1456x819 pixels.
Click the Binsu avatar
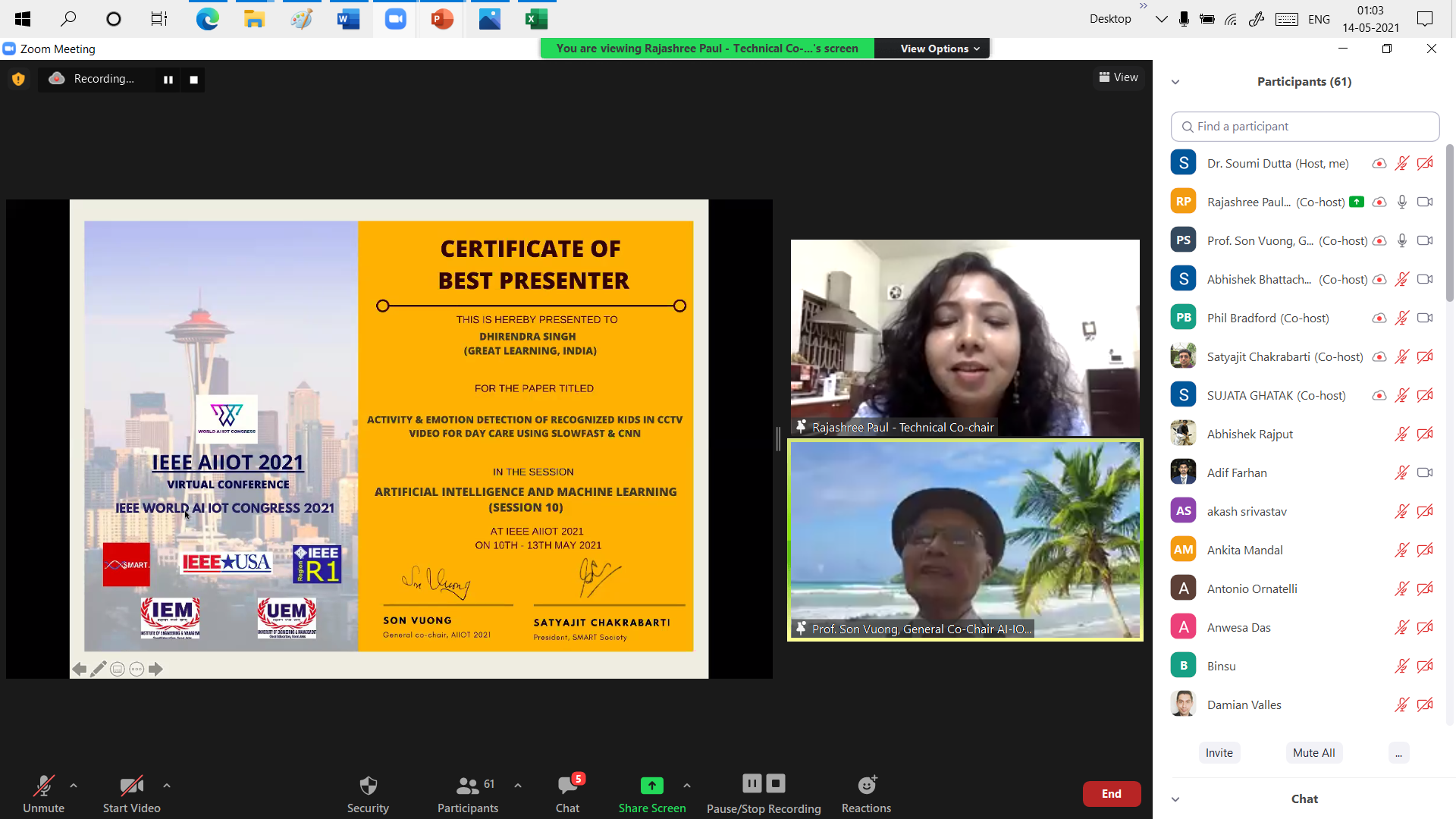click(x=1183, y=667)
